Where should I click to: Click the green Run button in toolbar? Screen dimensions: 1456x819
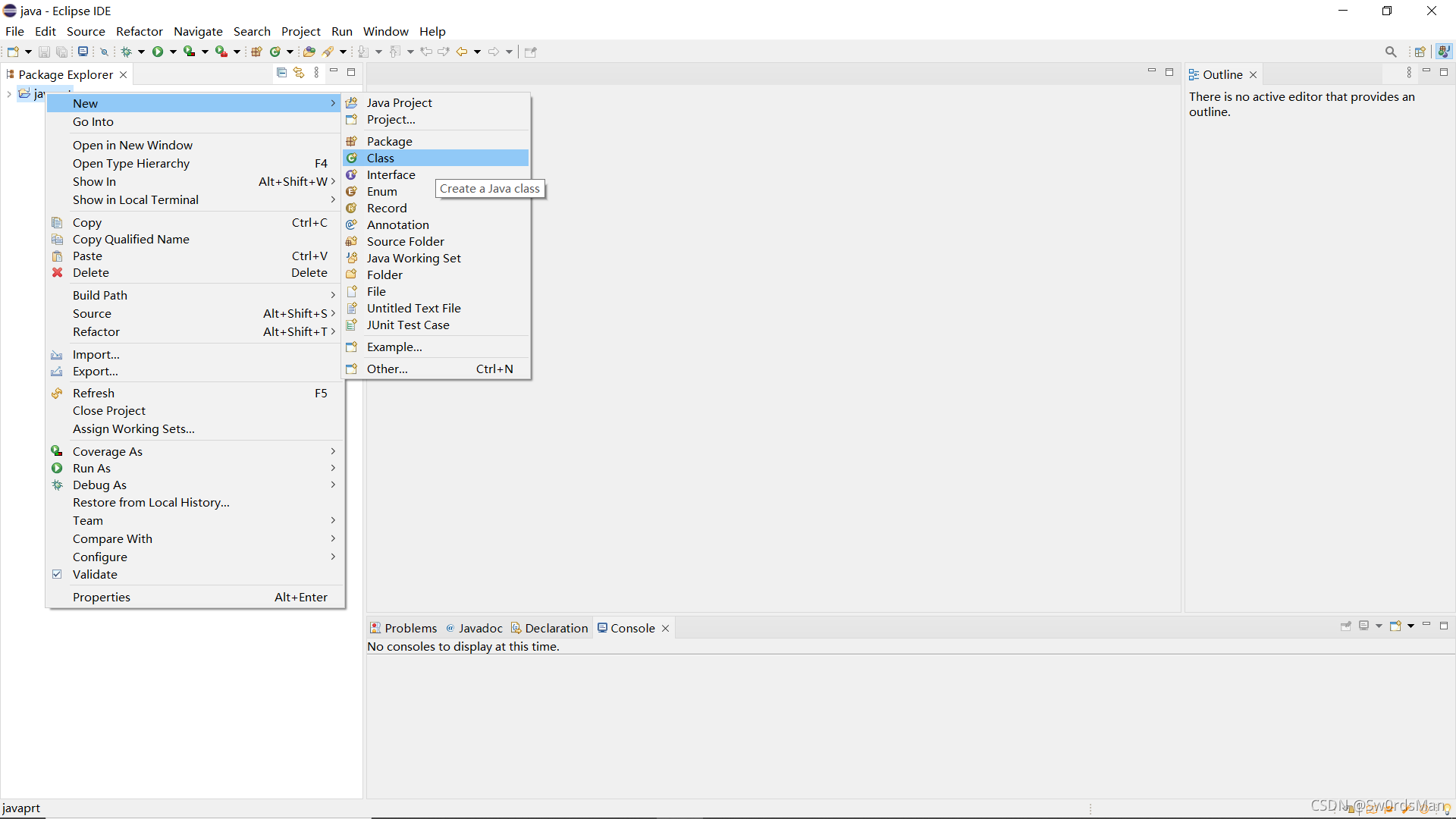pos(158,52)
